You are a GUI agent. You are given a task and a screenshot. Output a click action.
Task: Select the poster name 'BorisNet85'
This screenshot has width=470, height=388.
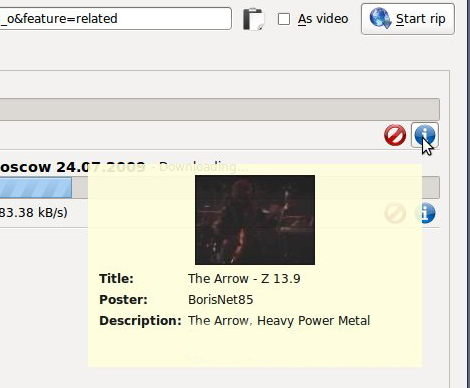(221, 300)
